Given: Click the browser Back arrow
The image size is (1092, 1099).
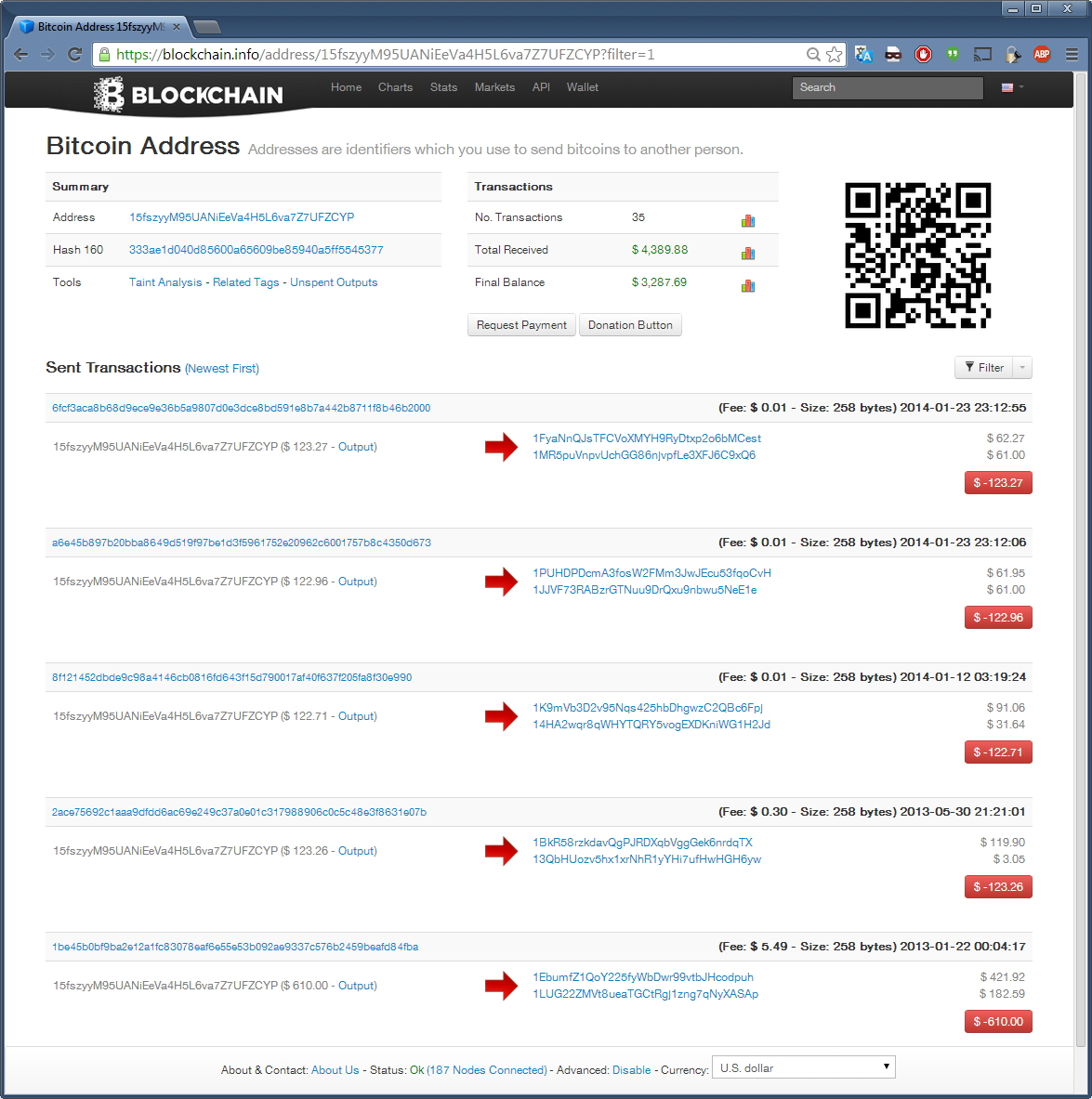Looking at the screenshot, I should pos(21,55).
